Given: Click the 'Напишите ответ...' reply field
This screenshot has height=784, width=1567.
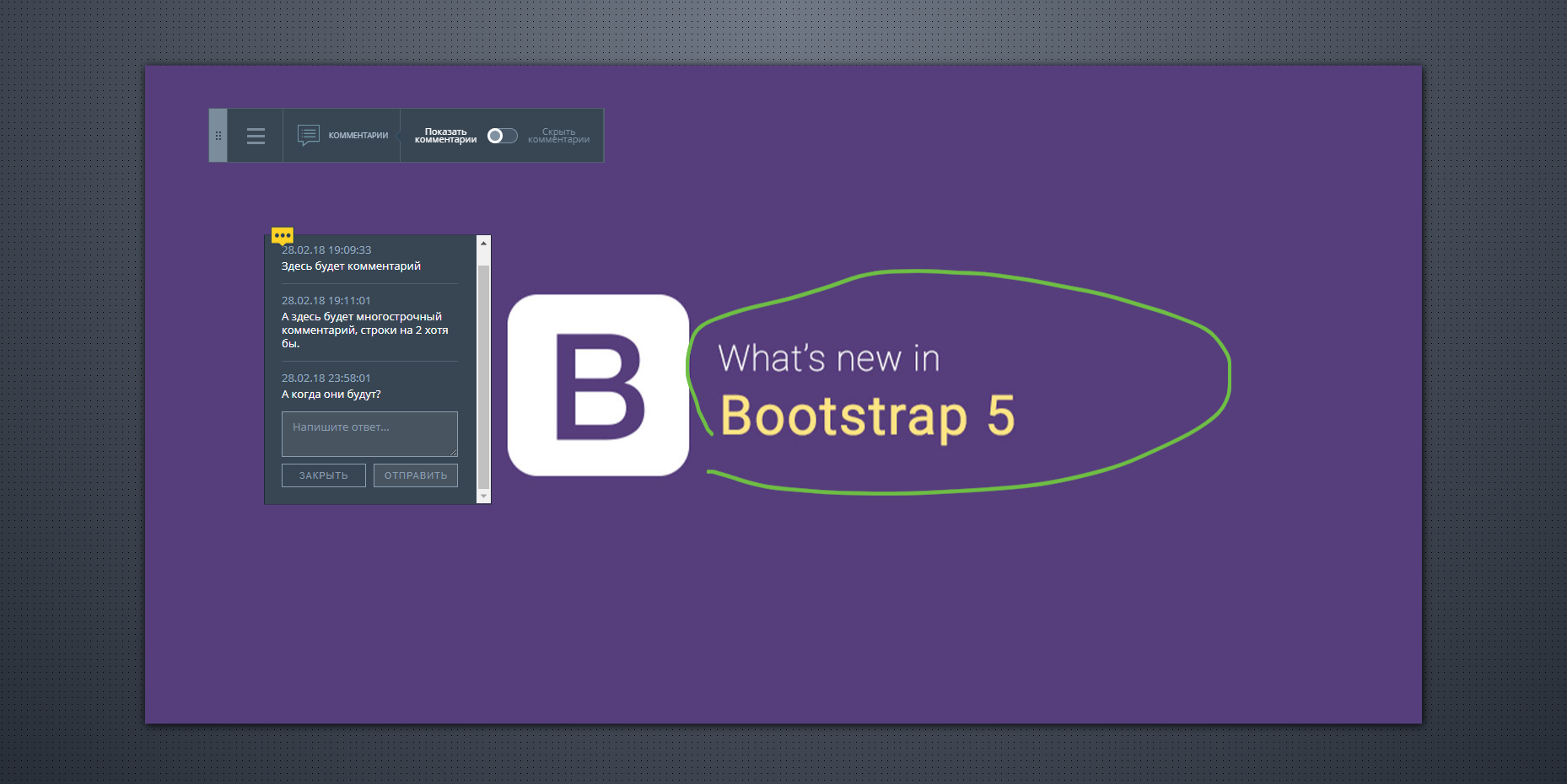Looking at the screenshot, I should [x=369, y=433].
